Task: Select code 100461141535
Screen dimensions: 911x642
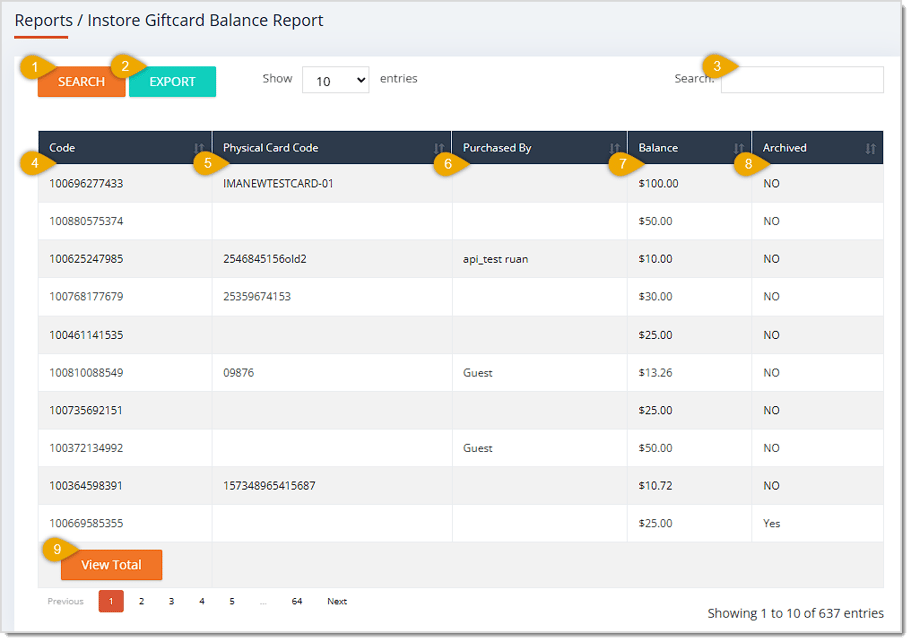Action: click(x=86, y=335)
